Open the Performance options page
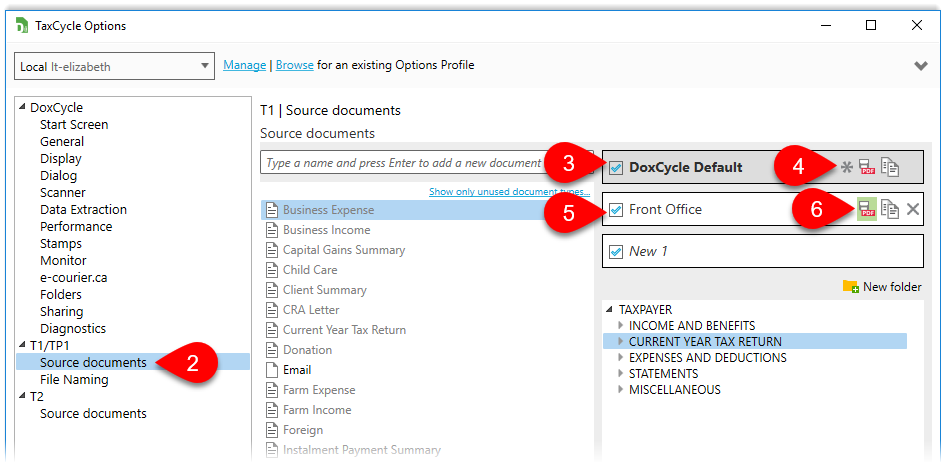 click(x=76, y=226)
